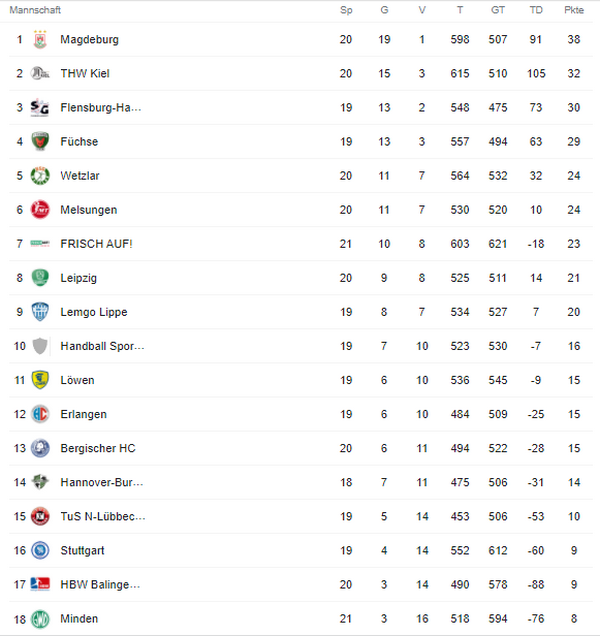
Task: Click the Lemgo Lippe striped logo
Action: pos(40,312)
